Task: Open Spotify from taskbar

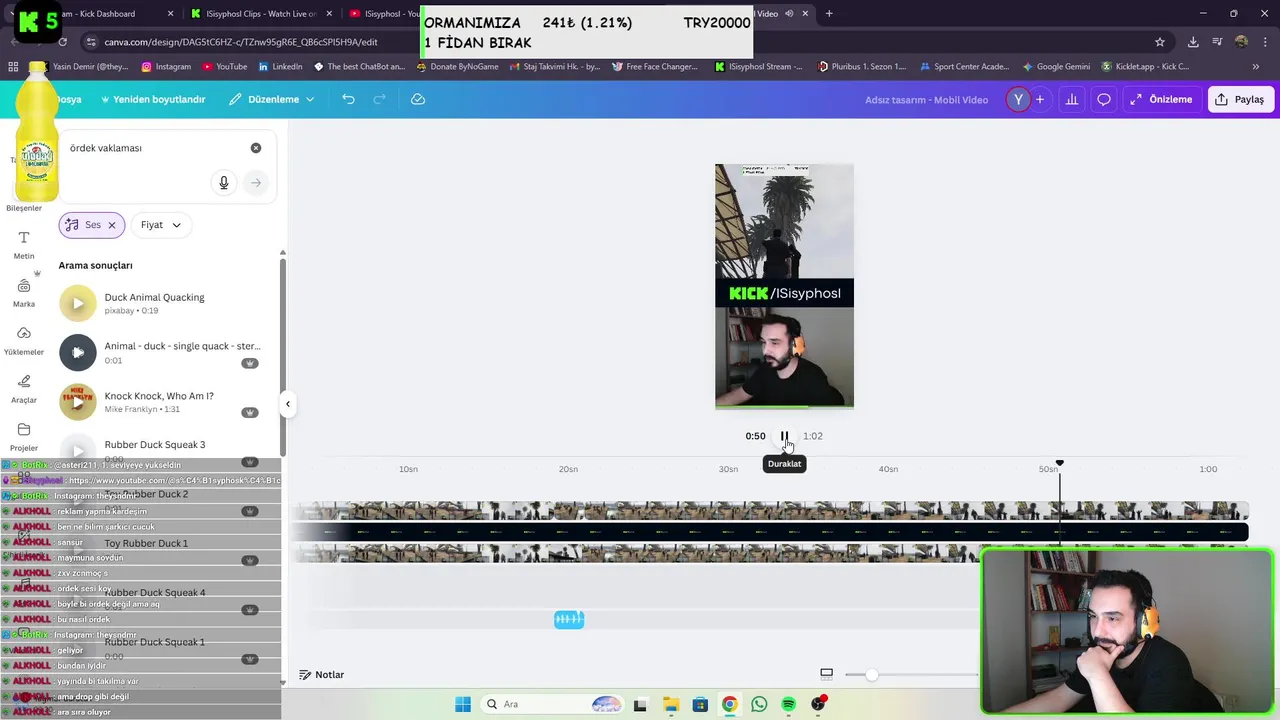Action: [x=789, y=705]
